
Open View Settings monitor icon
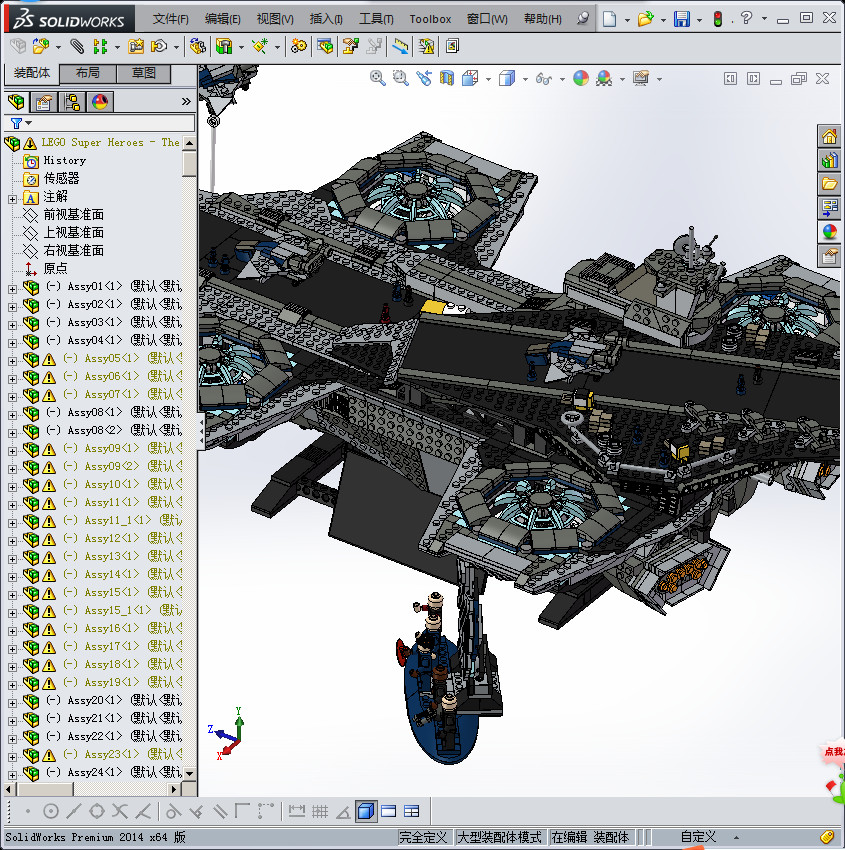pyautogui.click(x=641, y=79)
